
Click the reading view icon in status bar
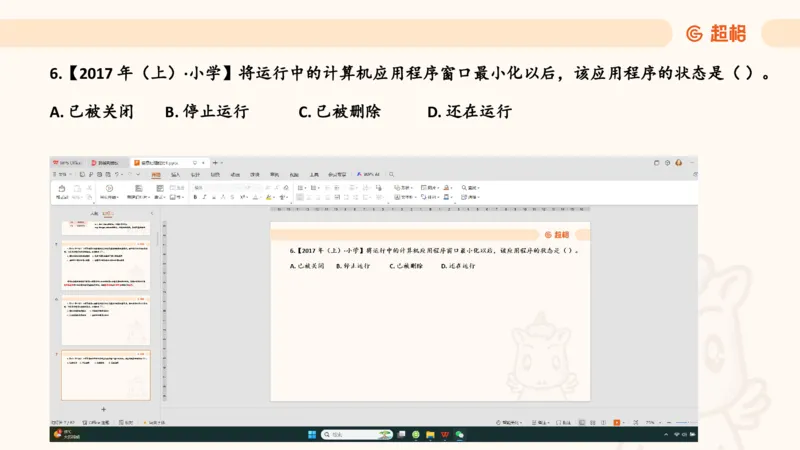(x=604, y=422)
